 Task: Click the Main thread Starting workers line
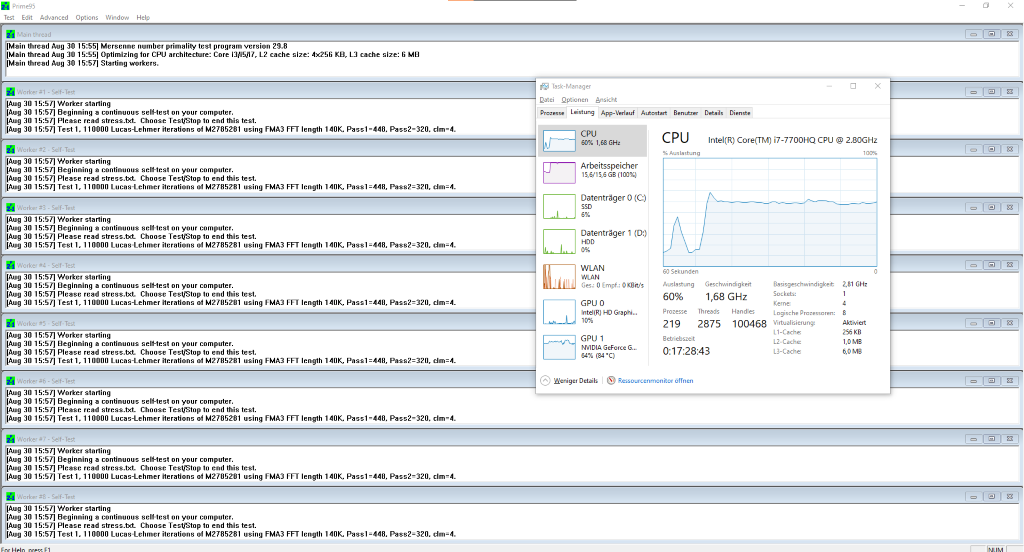tap(82, 63)
